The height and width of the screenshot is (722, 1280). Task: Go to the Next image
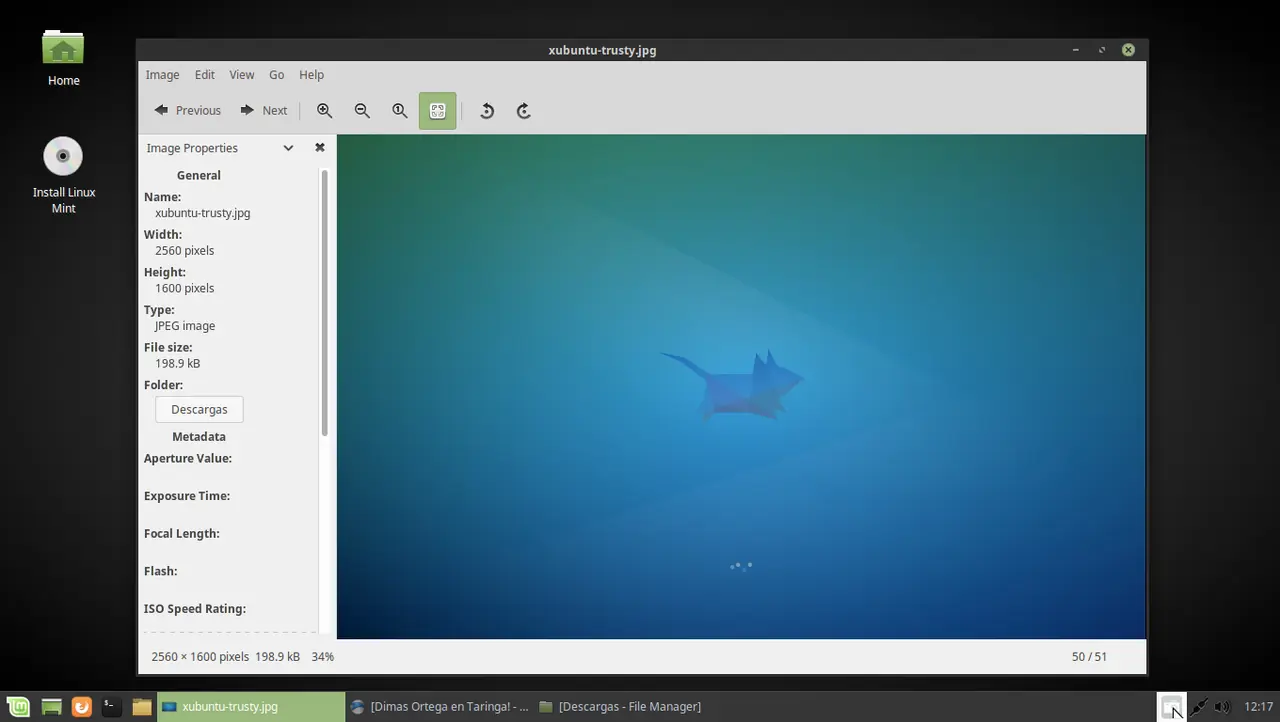pos(264,111)
